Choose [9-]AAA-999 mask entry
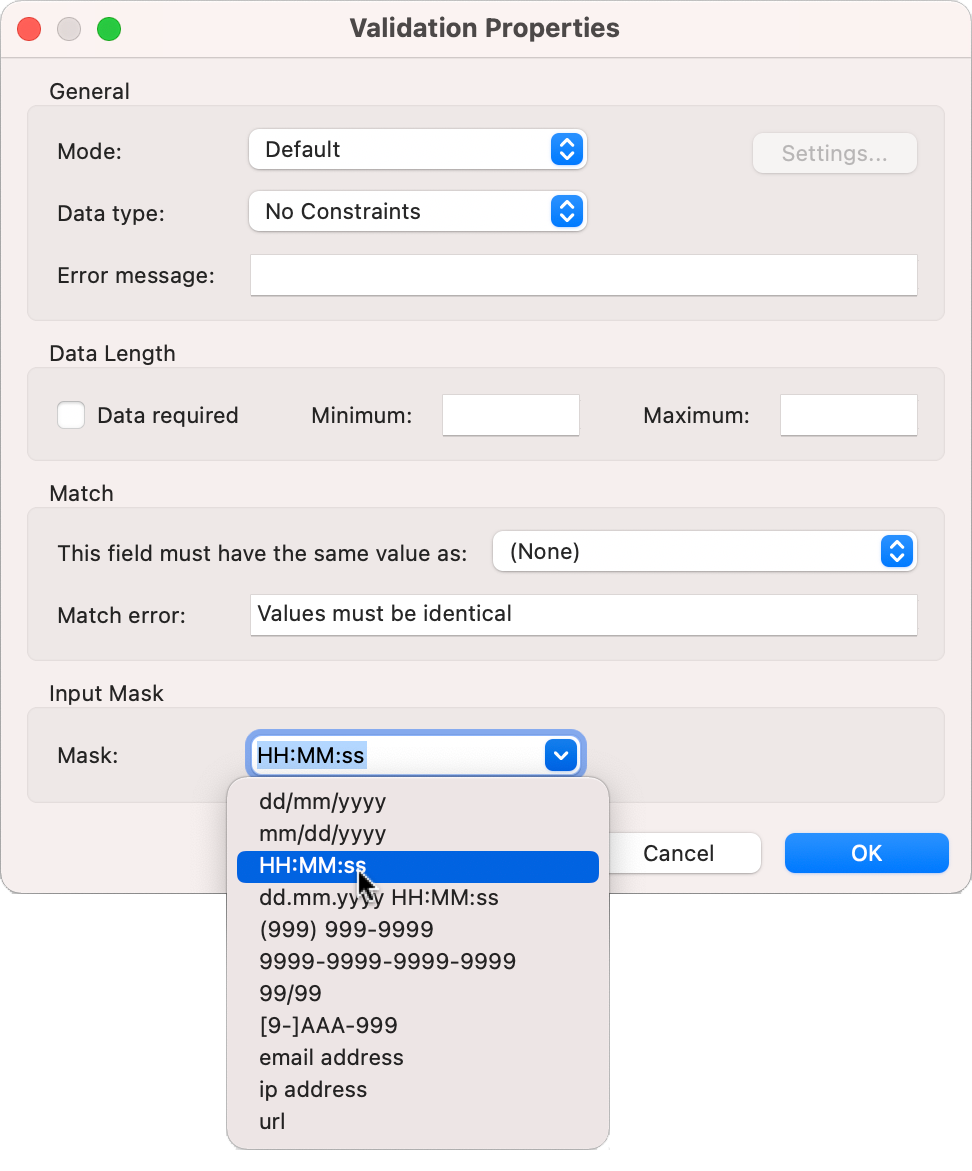The image size is (972, 1171). click(x=328, y=1026)
